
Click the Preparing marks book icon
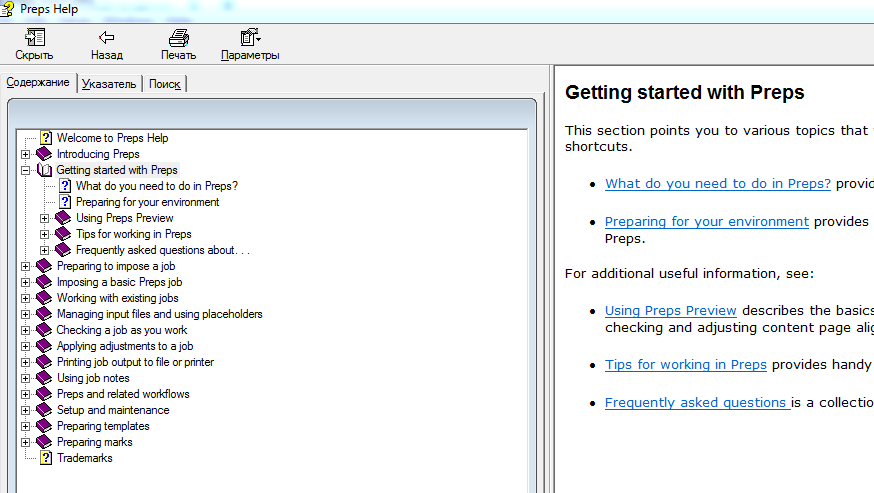[44, 442]
